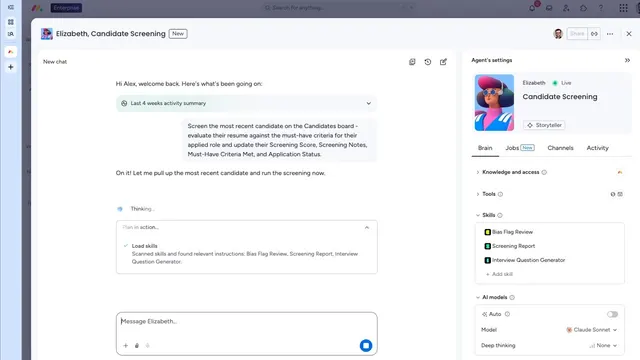This screenshot has height=360, width=640.
Task: Collapse the AI models section
Action: tap(478, 298)
